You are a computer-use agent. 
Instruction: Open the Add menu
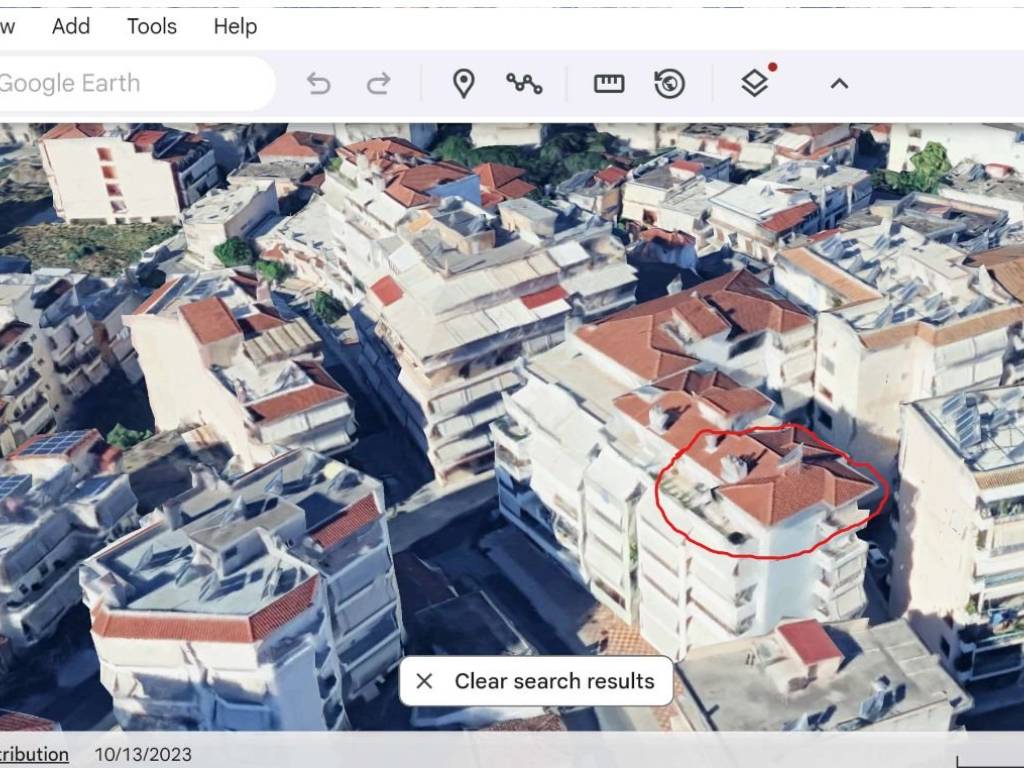(71, 27)
